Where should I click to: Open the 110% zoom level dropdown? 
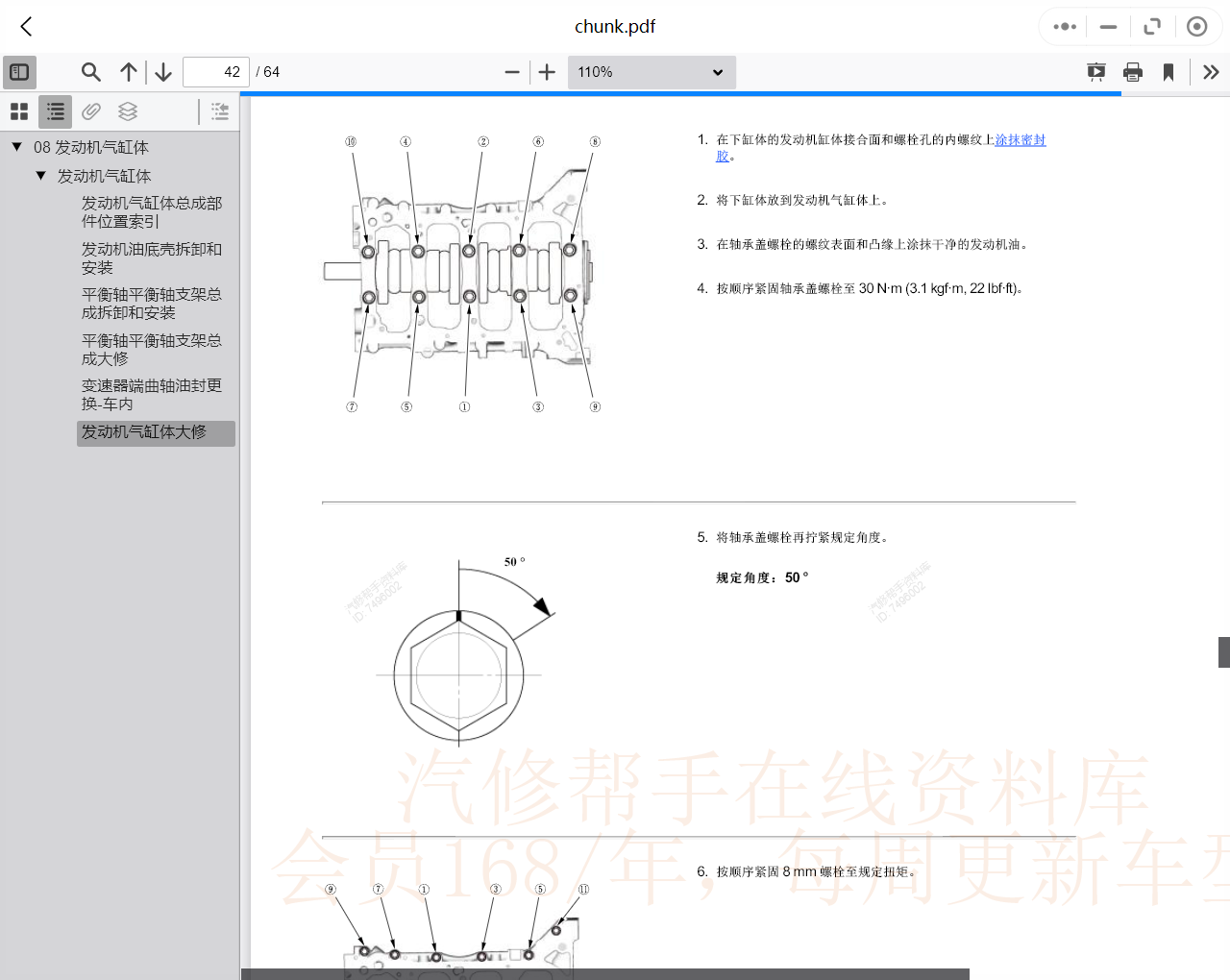(652, 72)
